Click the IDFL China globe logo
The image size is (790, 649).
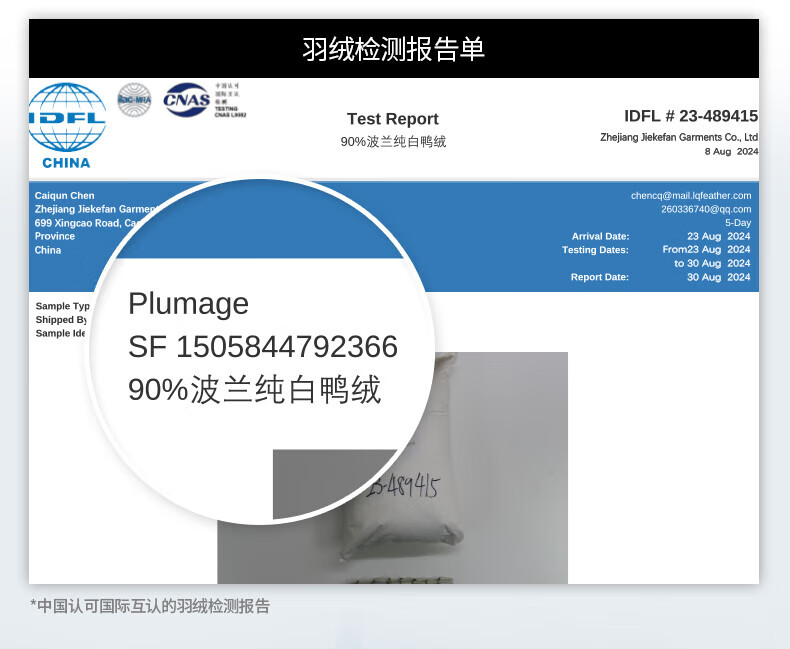67,123
